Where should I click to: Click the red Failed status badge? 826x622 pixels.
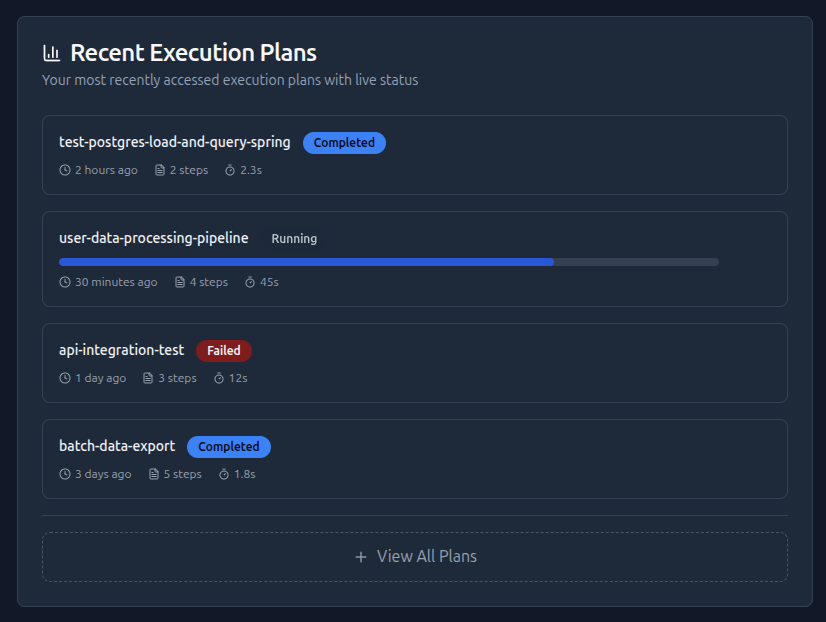(x=224, y=351)
